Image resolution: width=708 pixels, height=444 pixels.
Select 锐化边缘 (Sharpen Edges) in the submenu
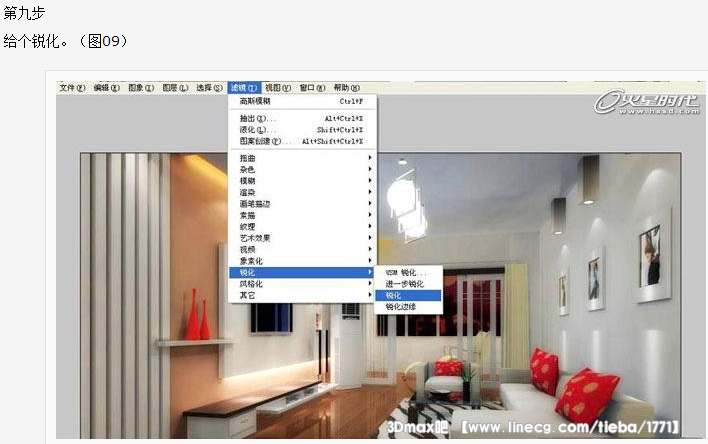pos(400,307)
